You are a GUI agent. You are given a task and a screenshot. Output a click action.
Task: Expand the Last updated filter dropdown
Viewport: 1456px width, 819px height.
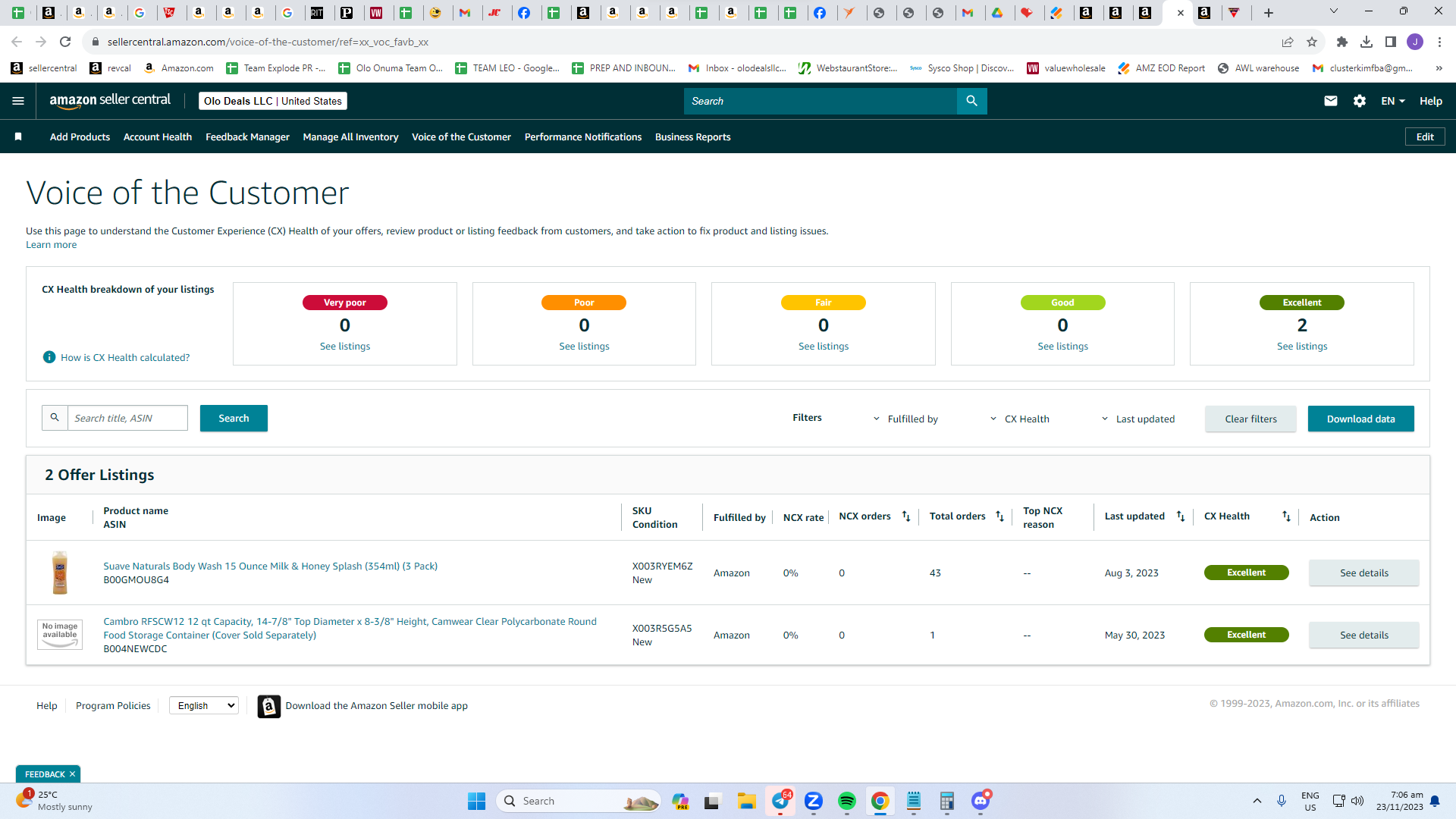1137,419
